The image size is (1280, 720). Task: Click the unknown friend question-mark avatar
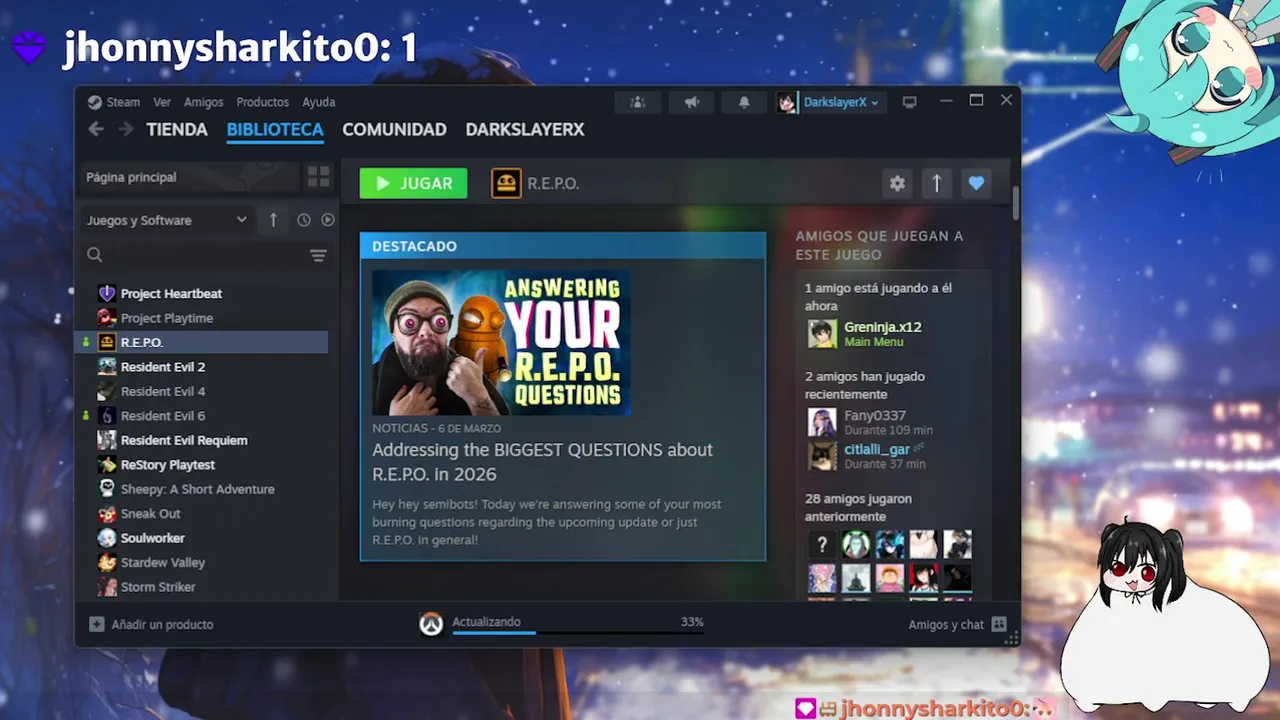822,545
